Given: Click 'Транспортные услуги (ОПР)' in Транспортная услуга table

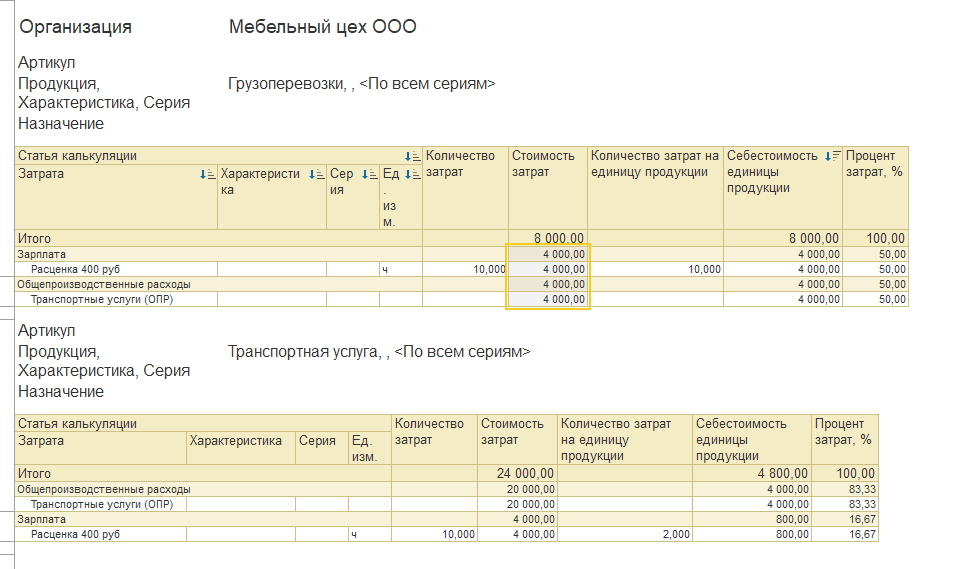Looking at the screenshot, I should (x=102, y=504).
